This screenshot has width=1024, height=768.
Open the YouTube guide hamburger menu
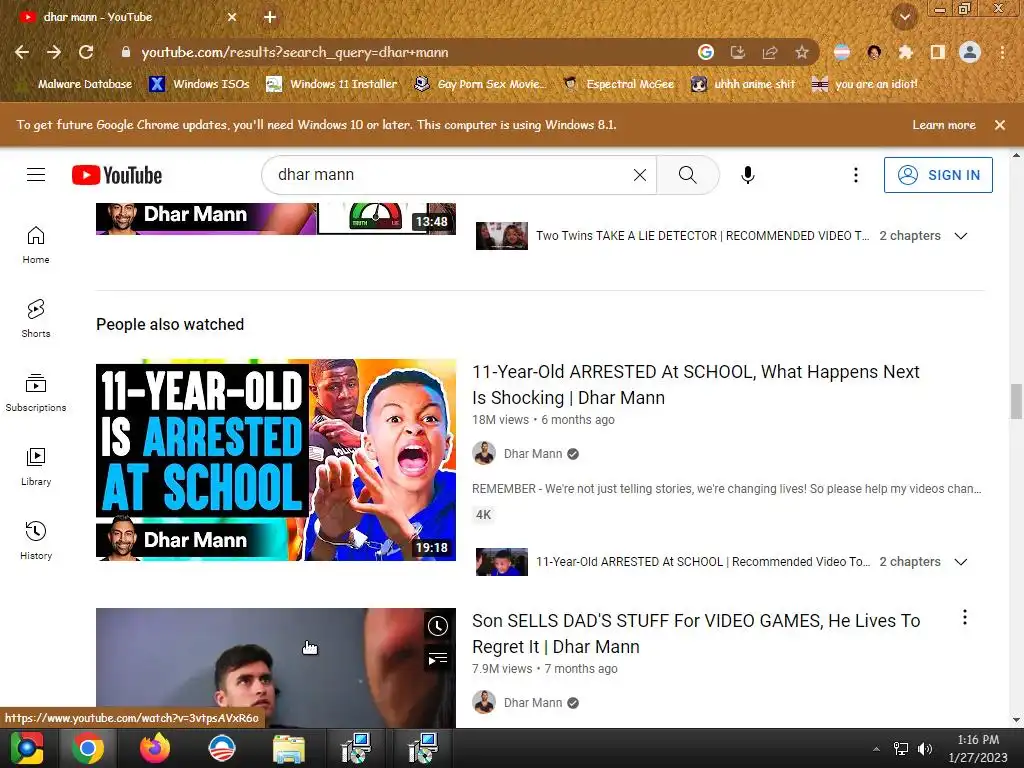pyautogui.click(x=36, y=175)
